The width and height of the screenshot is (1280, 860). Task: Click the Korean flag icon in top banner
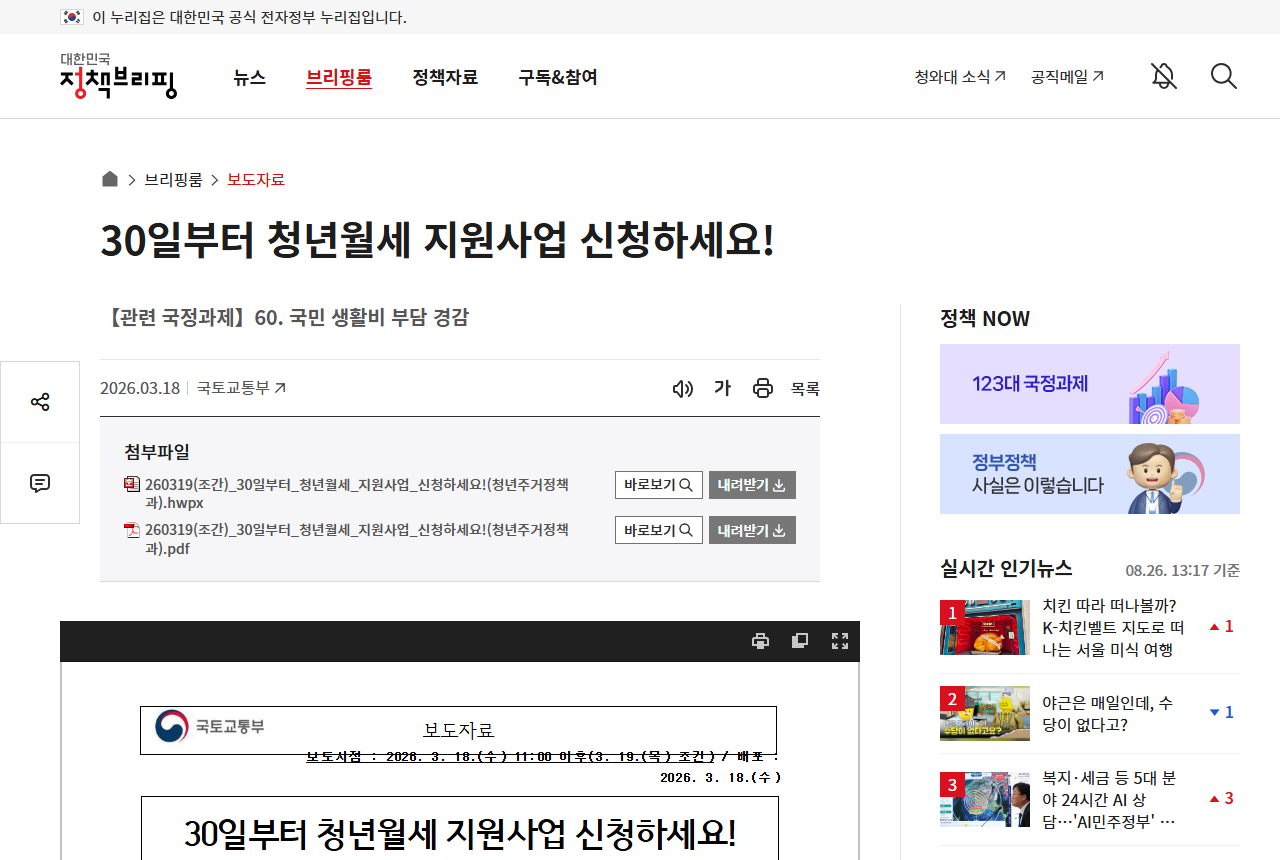pos(71,17)
